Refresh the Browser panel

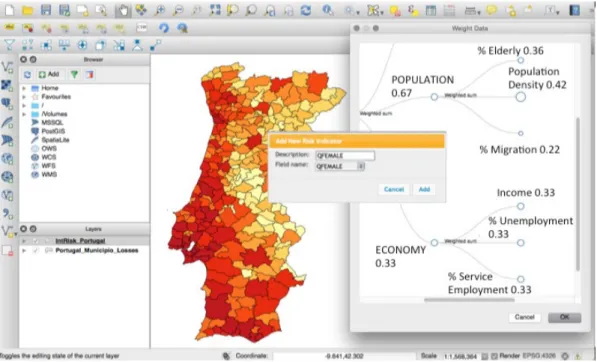click(x=27, y=75)
